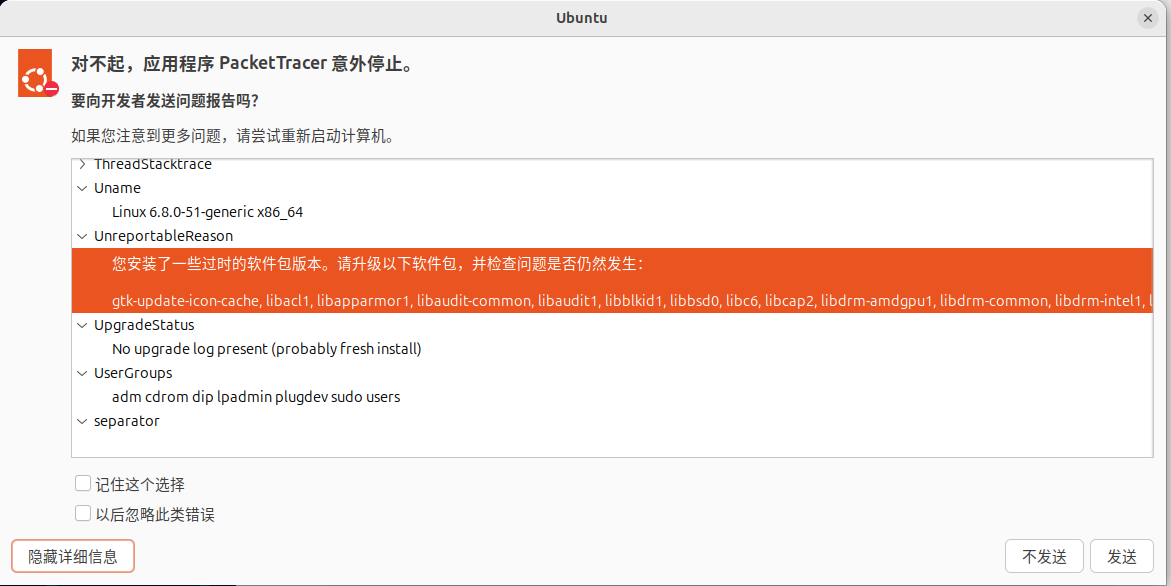This screenshot has width=1171, height=586.
Task: Click the 不发送 button
Action: [x=1044, y=556]
